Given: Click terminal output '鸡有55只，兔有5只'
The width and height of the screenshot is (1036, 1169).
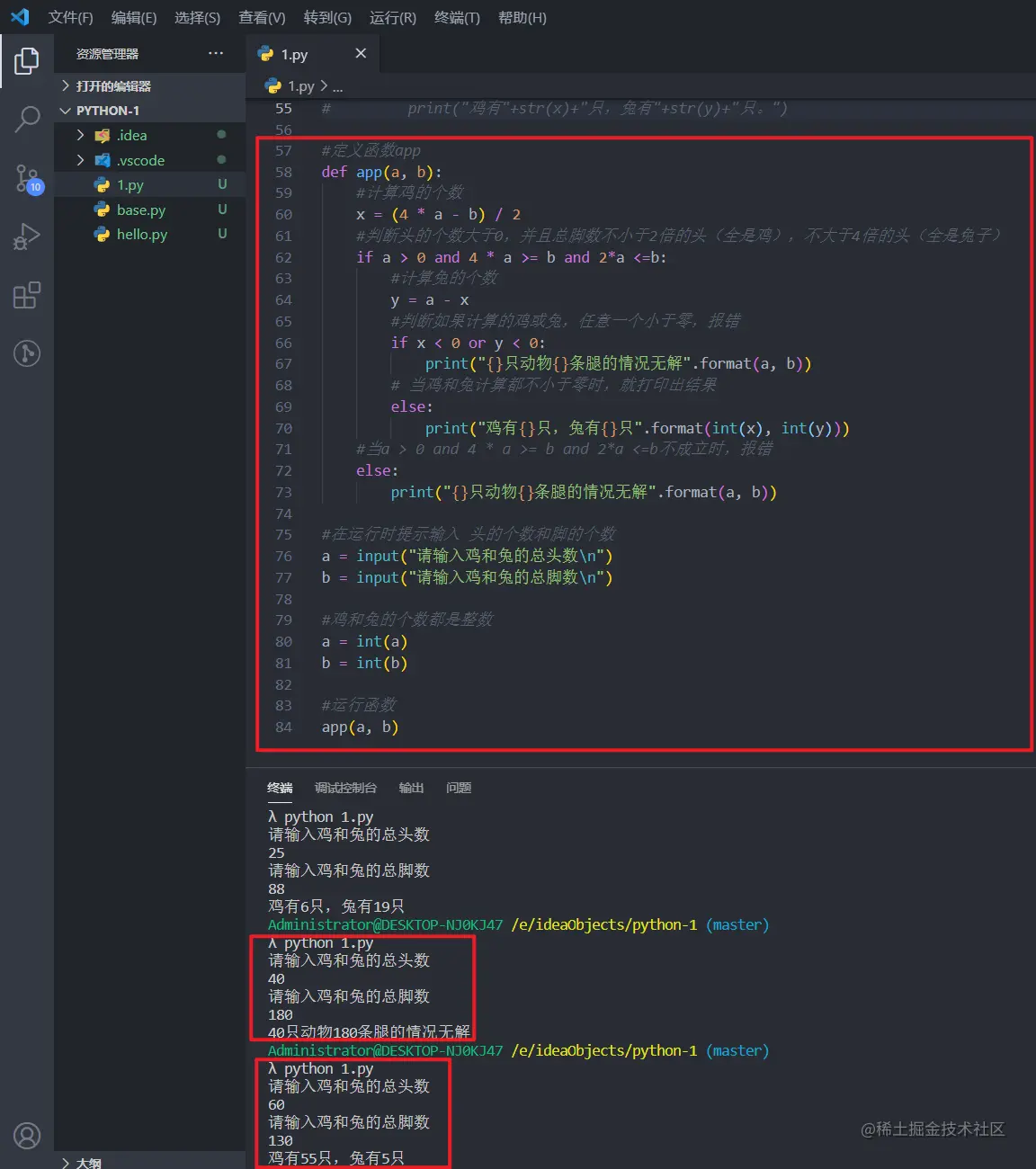Looking at the screenshot, I should 336,1158.
